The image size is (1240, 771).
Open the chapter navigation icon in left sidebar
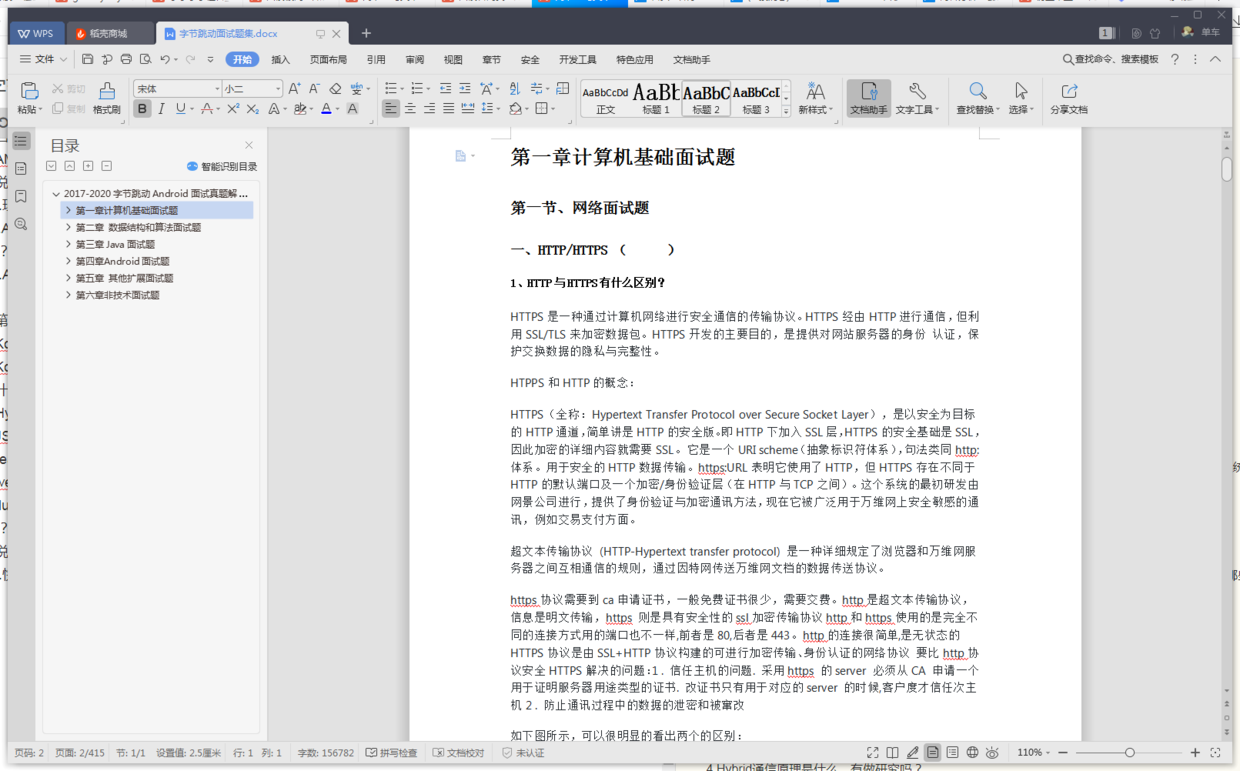click(x=21, y=169)
